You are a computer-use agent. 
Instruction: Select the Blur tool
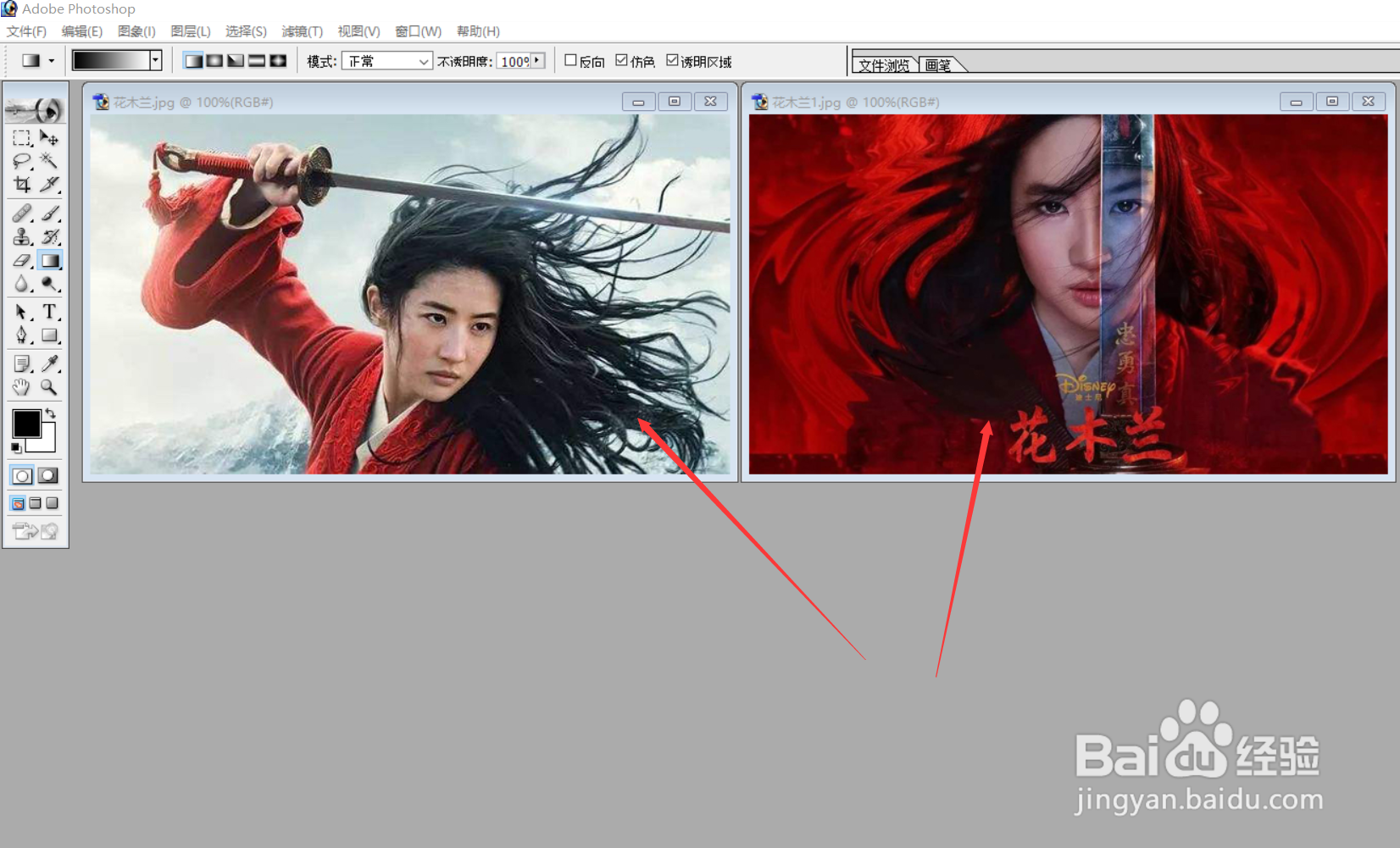(x=22, y=284)
